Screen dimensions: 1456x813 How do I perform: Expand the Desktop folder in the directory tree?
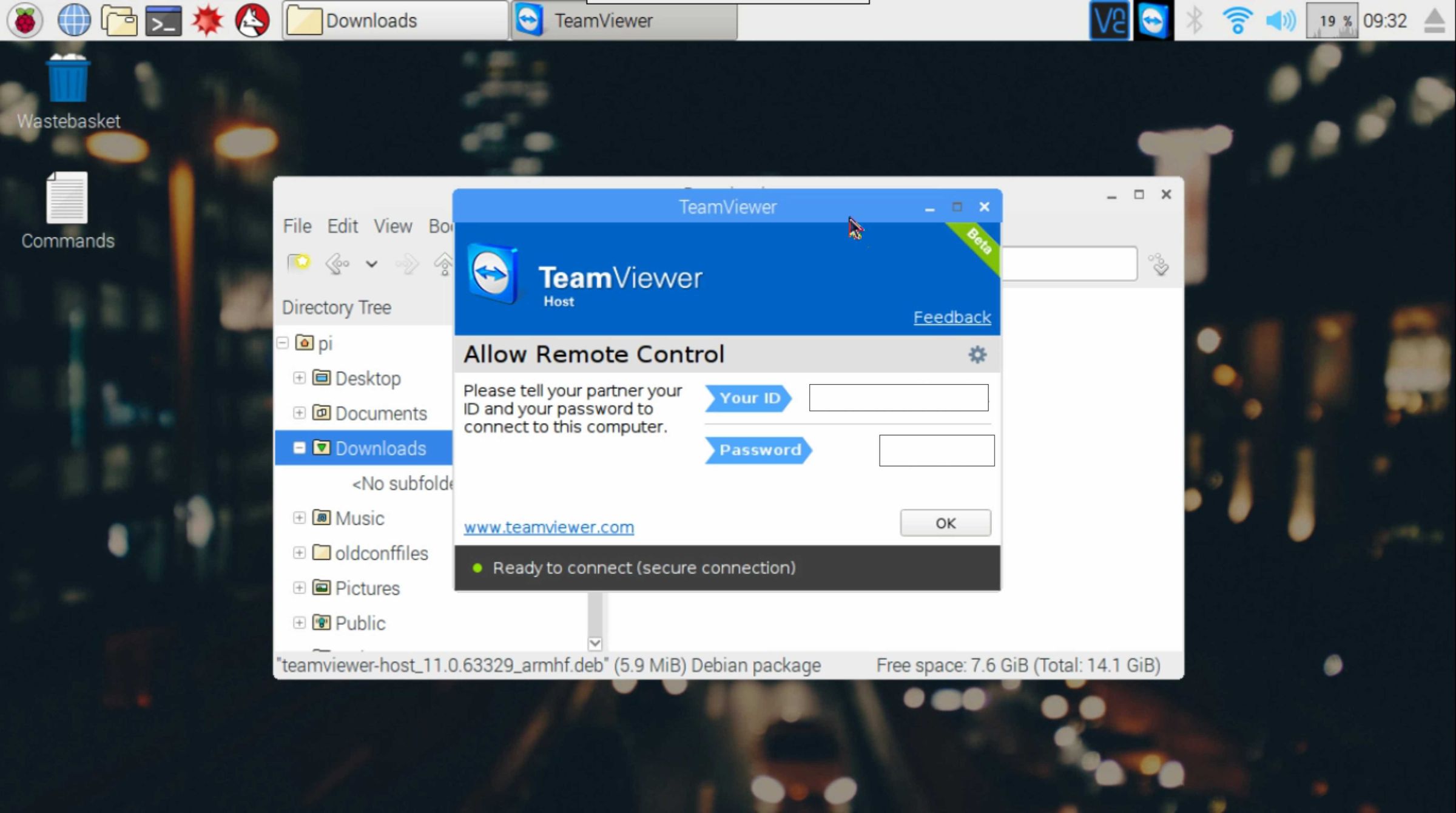point(300,378)
